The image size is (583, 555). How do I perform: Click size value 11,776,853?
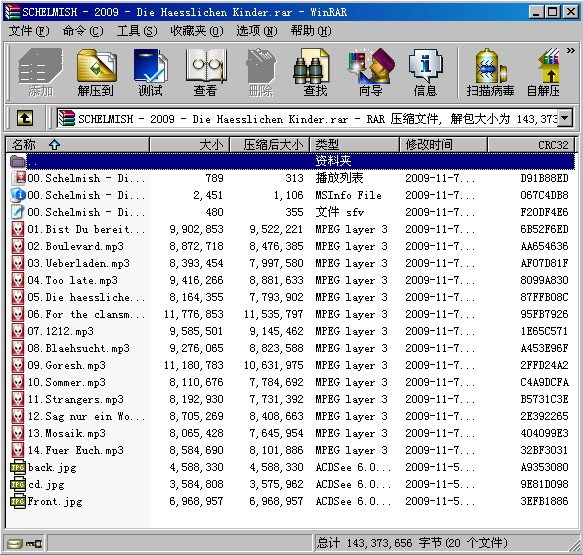coord(194,314)
